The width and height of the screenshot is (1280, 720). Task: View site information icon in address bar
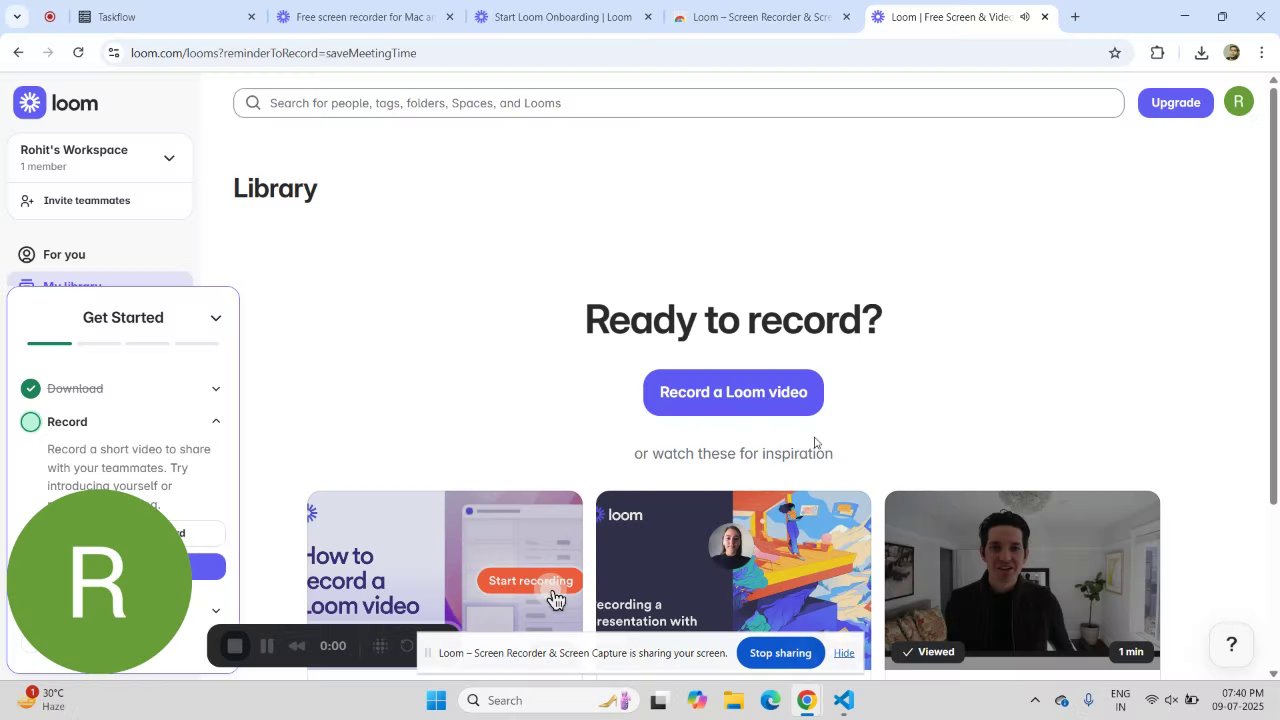coord(114,53)
